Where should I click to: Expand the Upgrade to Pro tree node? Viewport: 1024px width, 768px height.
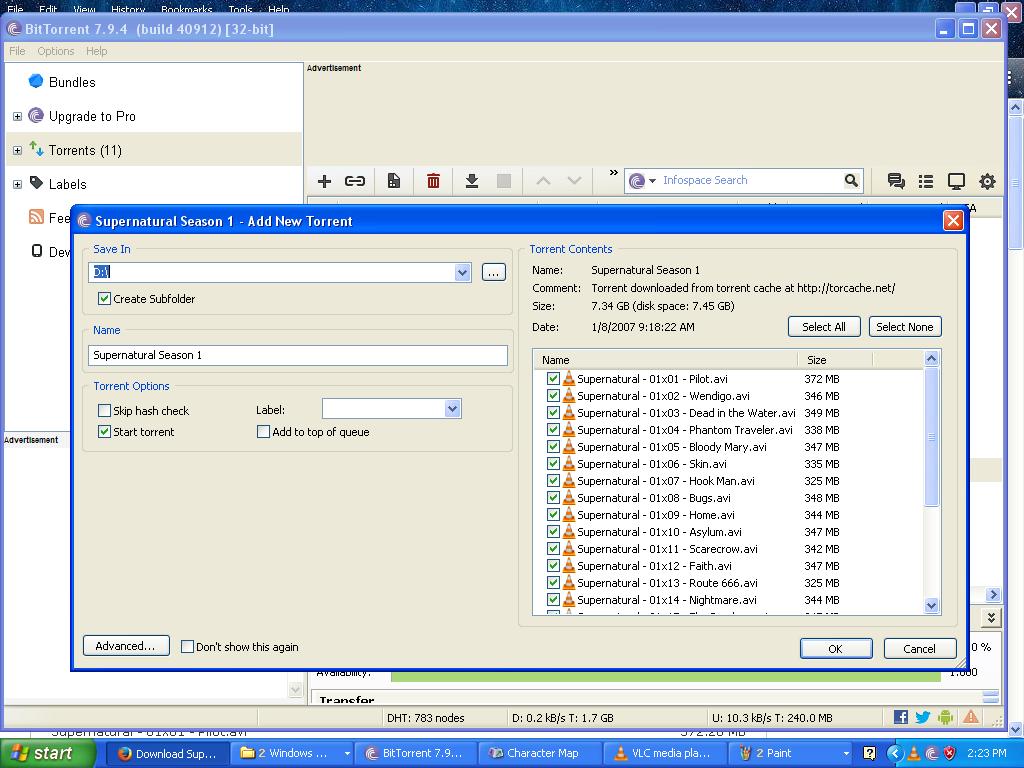coord(18,116)
